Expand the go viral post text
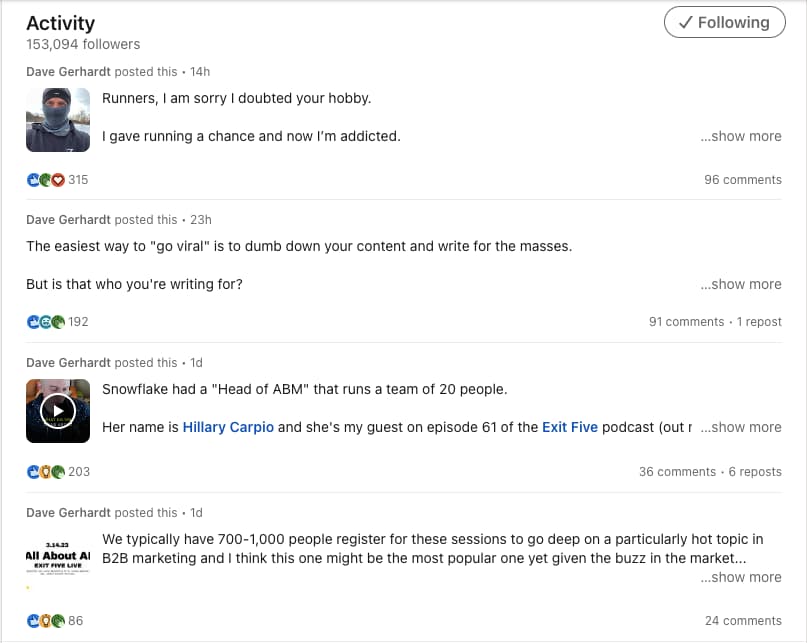Screen dimensions: 807x643 click(x=741, y=284)
